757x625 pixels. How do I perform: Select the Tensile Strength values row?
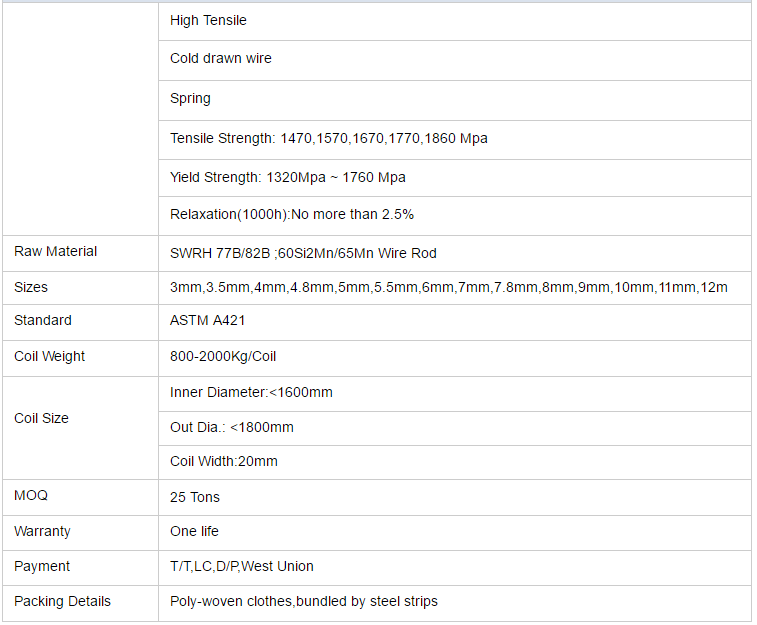[329, 139]
